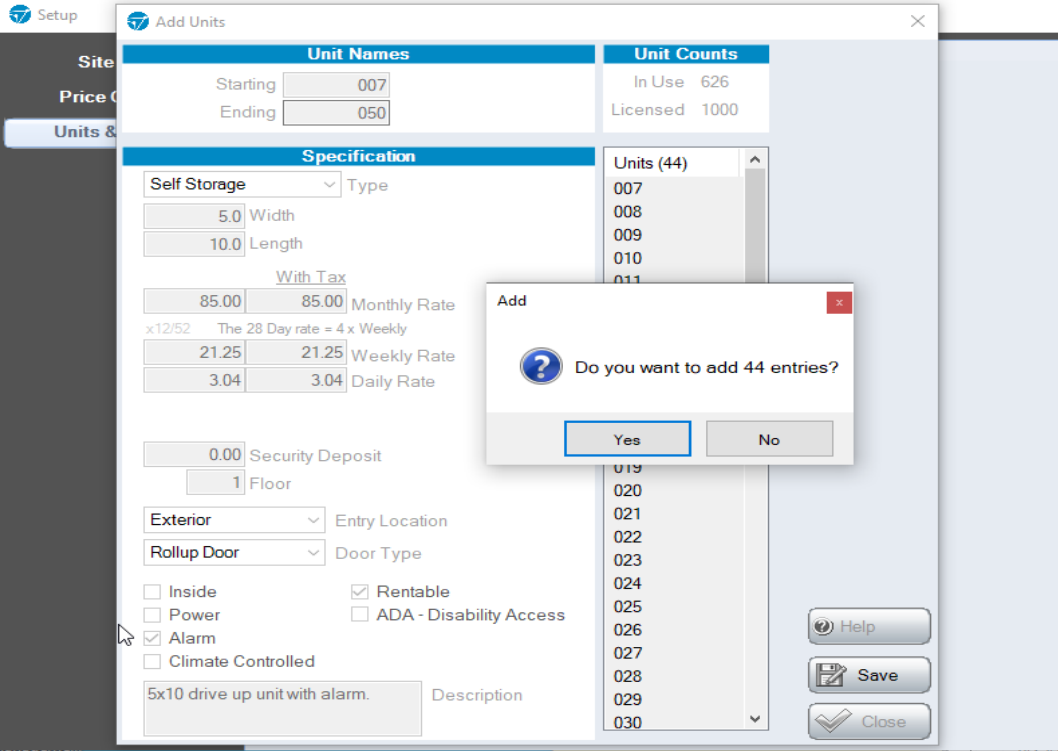Click the Setup window logo icon
Screen dimensions: 1058x751
(x=20, y=14)
